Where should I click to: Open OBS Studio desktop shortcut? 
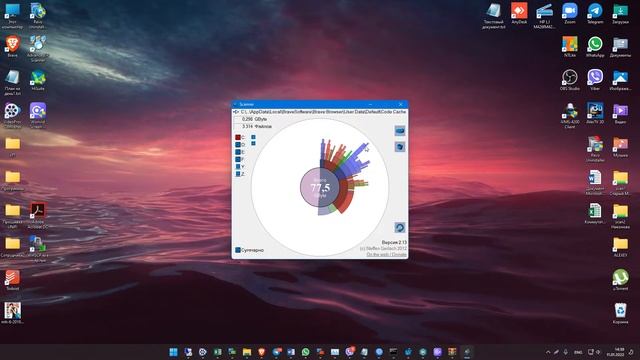570,80
